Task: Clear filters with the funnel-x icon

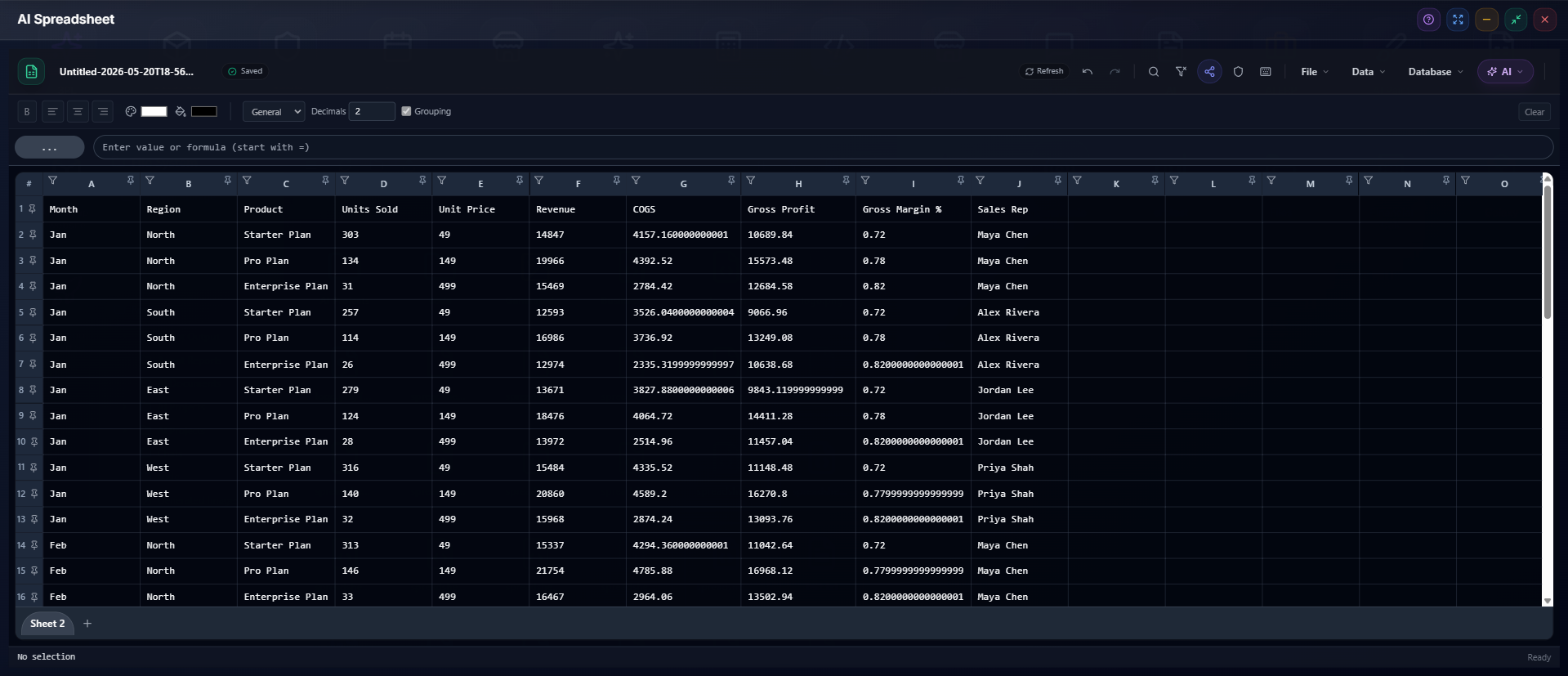Action: point(1181,72)
